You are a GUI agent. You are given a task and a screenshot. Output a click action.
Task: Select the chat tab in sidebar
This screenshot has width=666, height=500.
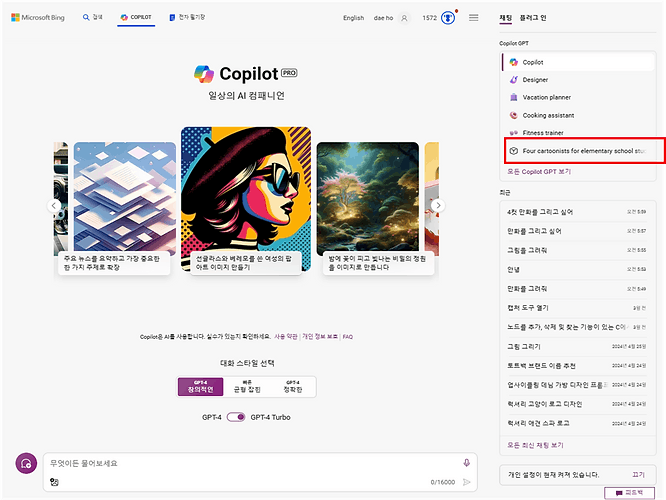[505, 18]
